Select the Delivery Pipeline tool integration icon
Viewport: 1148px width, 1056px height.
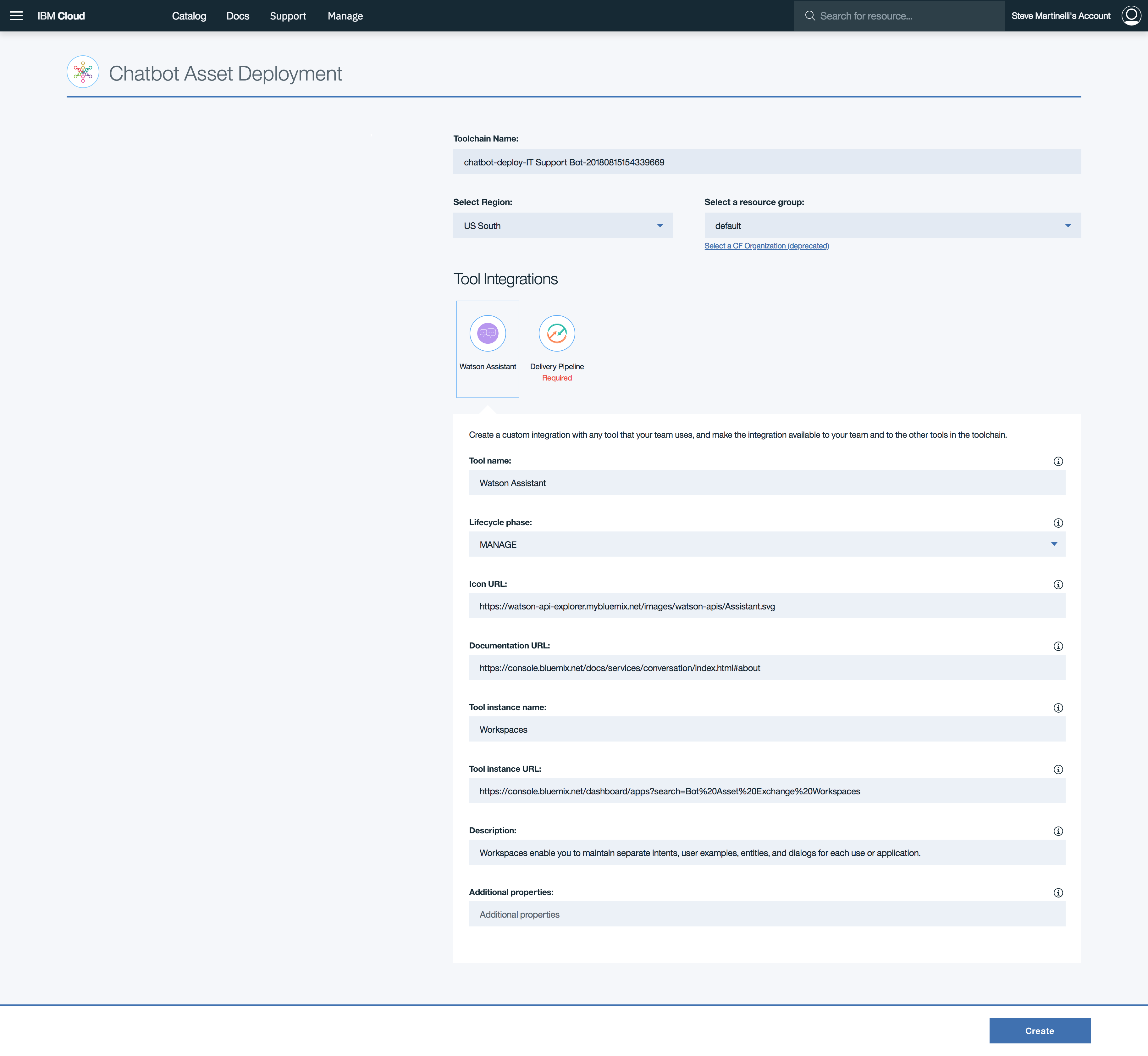click(x=556, y=333)
